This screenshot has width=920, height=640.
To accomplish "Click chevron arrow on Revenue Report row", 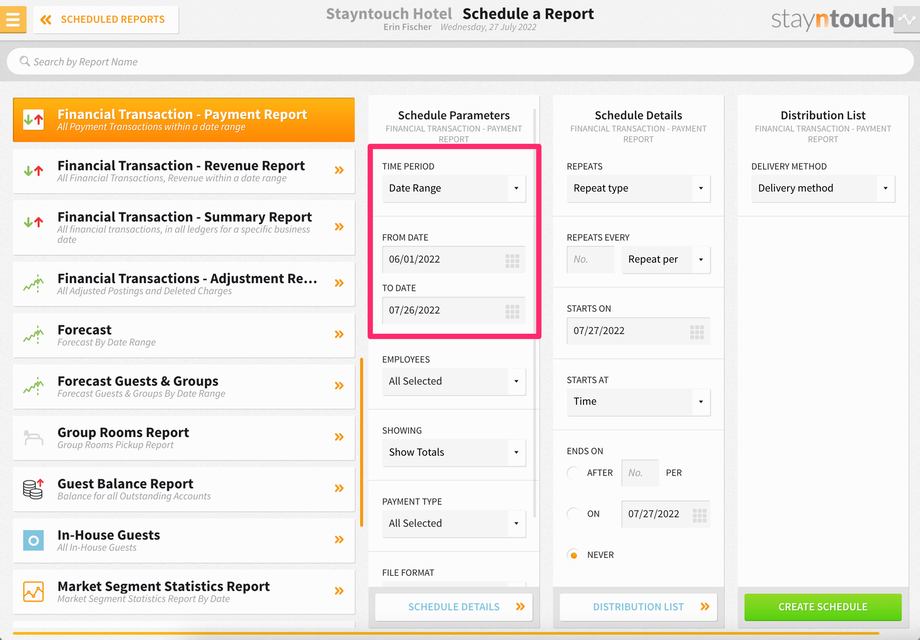I will [x=339, y=170].
